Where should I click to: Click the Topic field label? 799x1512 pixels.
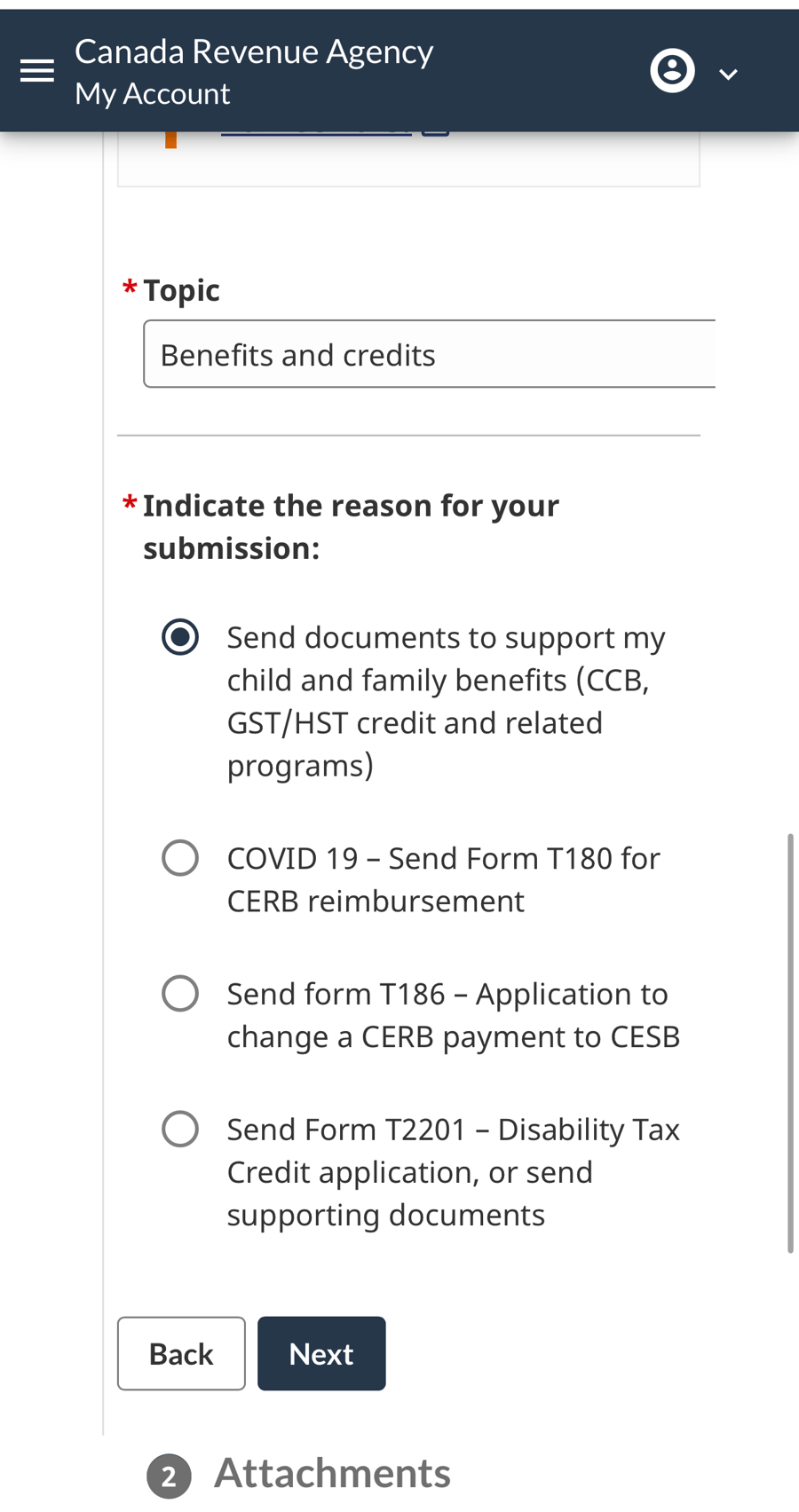coord(181,290)
